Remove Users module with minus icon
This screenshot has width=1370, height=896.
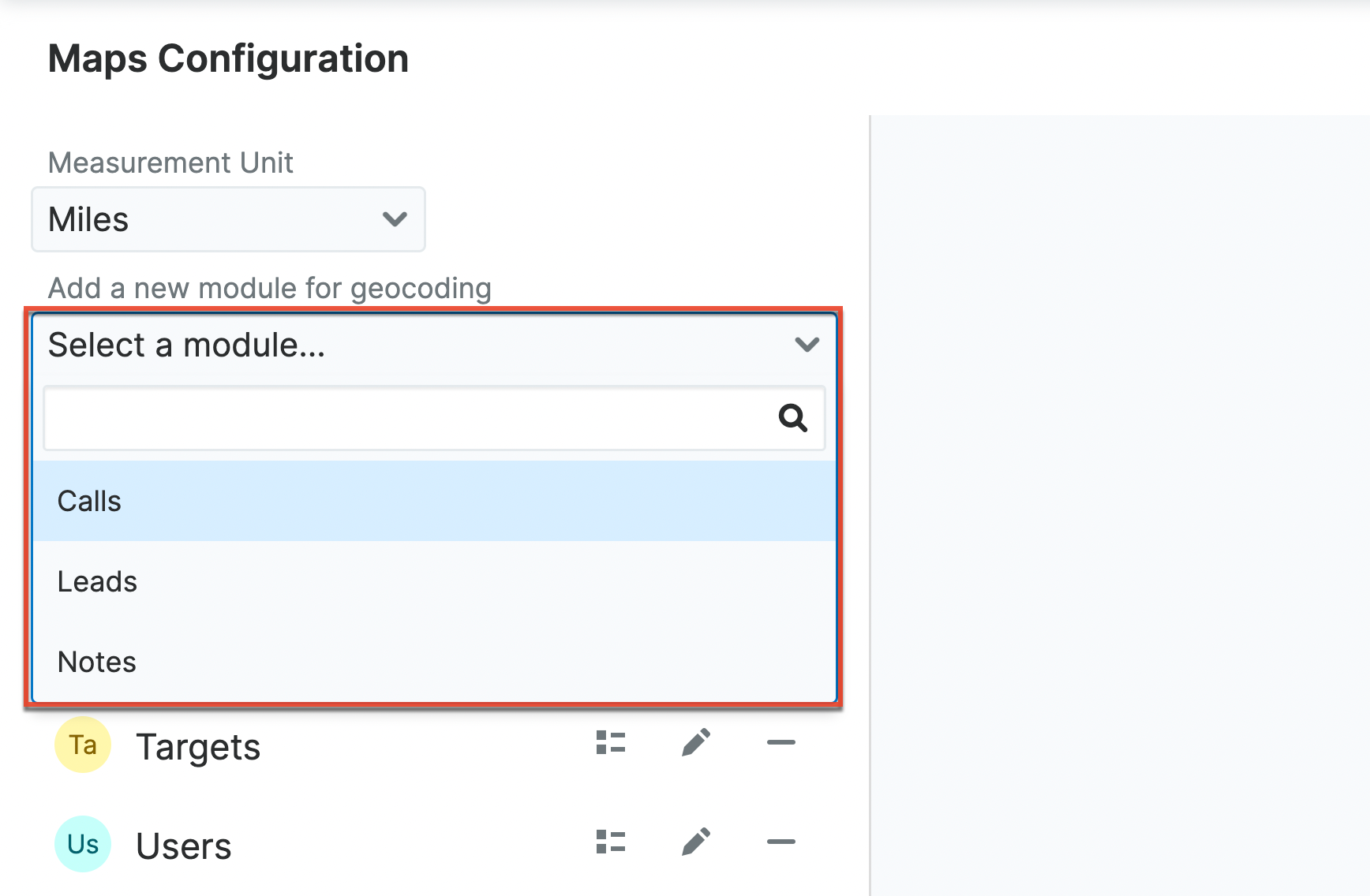[780, 842]
